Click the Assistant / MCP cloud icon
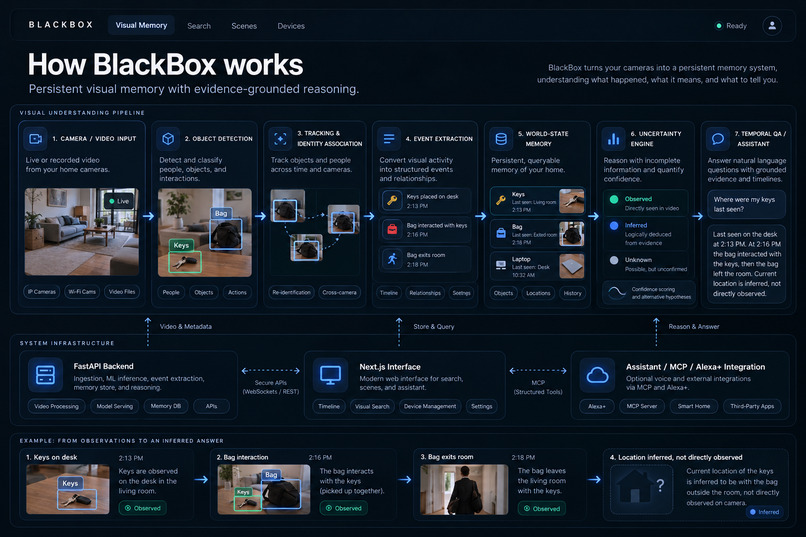This screenshot has width=806, height=537. pyautogui.click(x=597, y=375)
